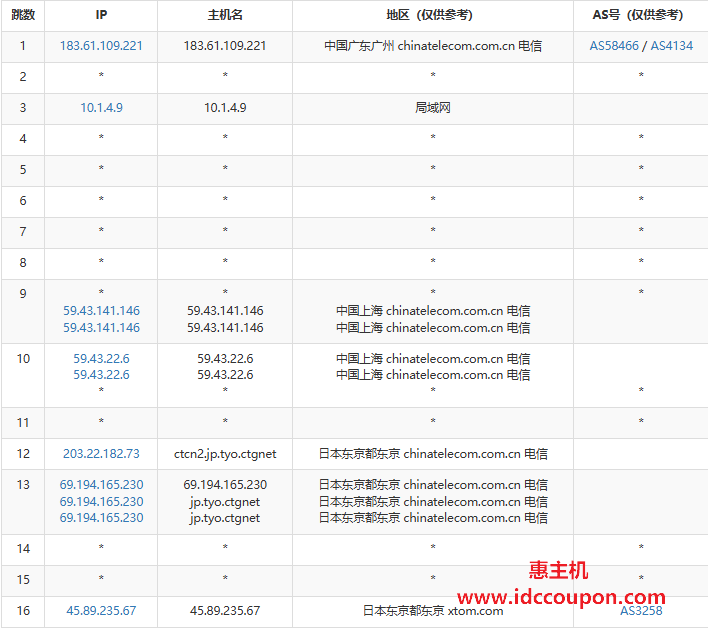The height and width of the screenshot is (628, 708).
Task: Open the 45.89.235.67 IP link in hop 16
Action: click(x=101, y=610)
